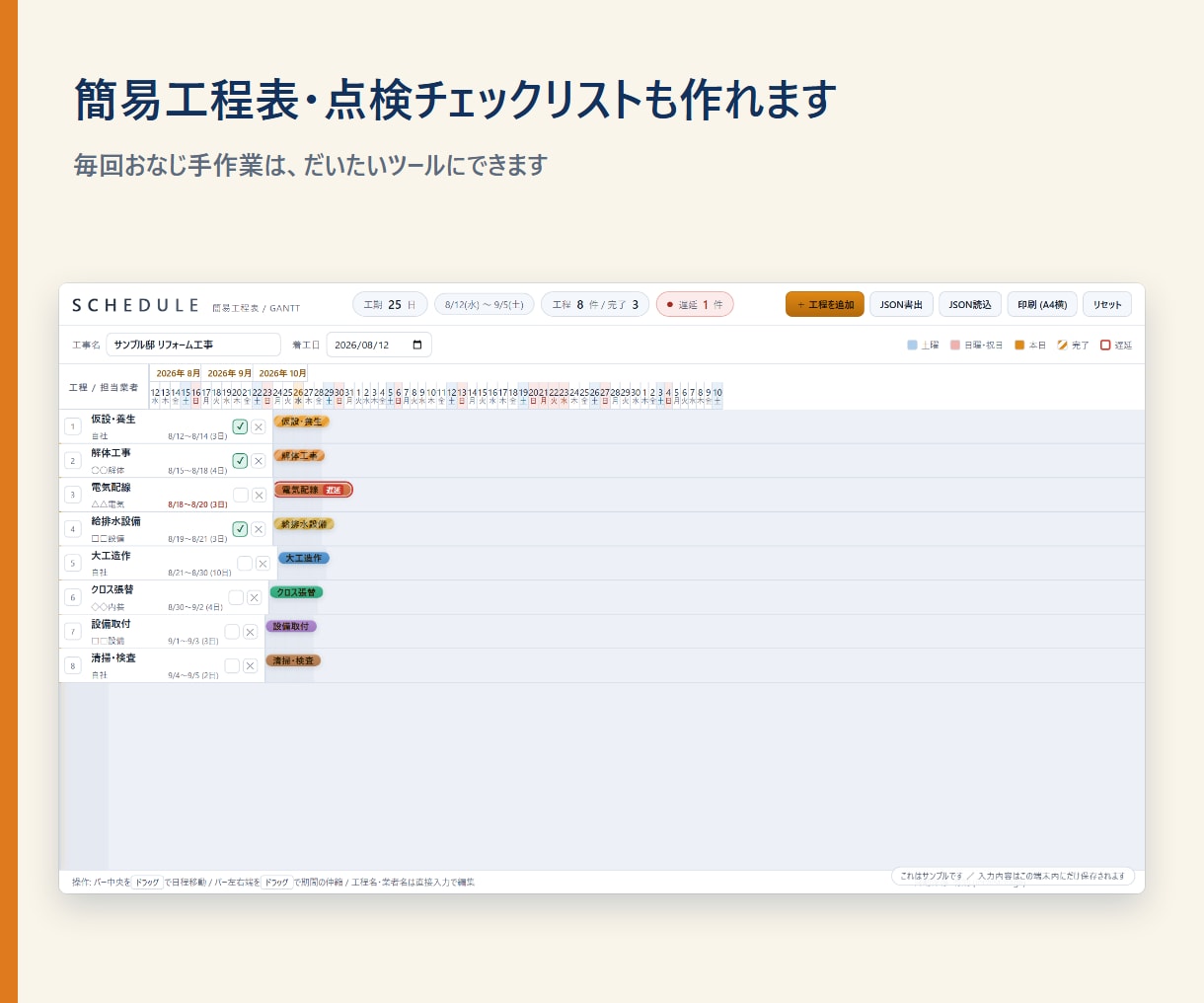Delete the 清掃・検査 row with its X icon

pos(250,666)
